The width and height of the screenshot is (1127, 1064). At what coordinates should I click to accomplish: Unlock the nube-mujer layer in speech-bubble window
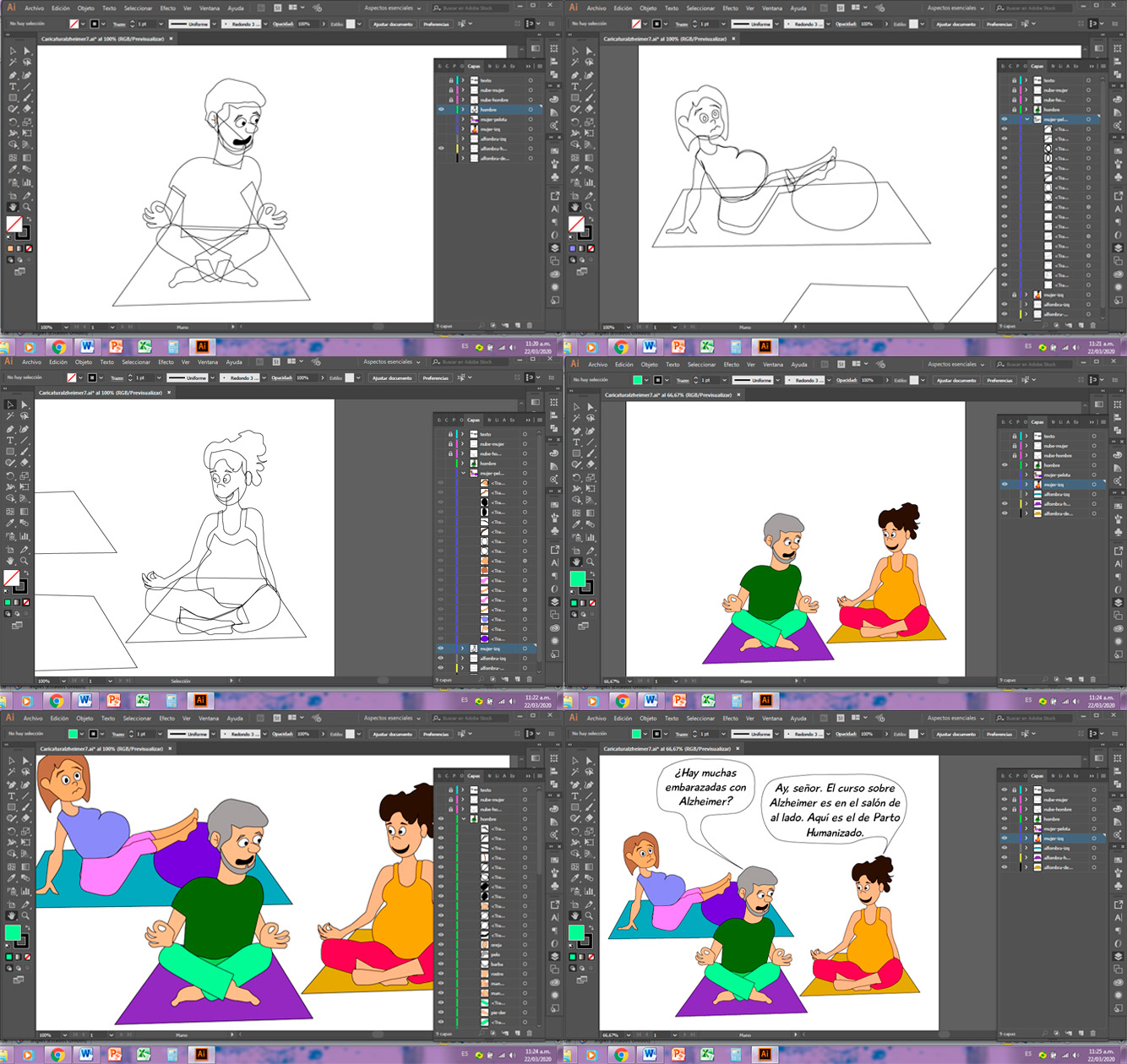(1014, 800)
